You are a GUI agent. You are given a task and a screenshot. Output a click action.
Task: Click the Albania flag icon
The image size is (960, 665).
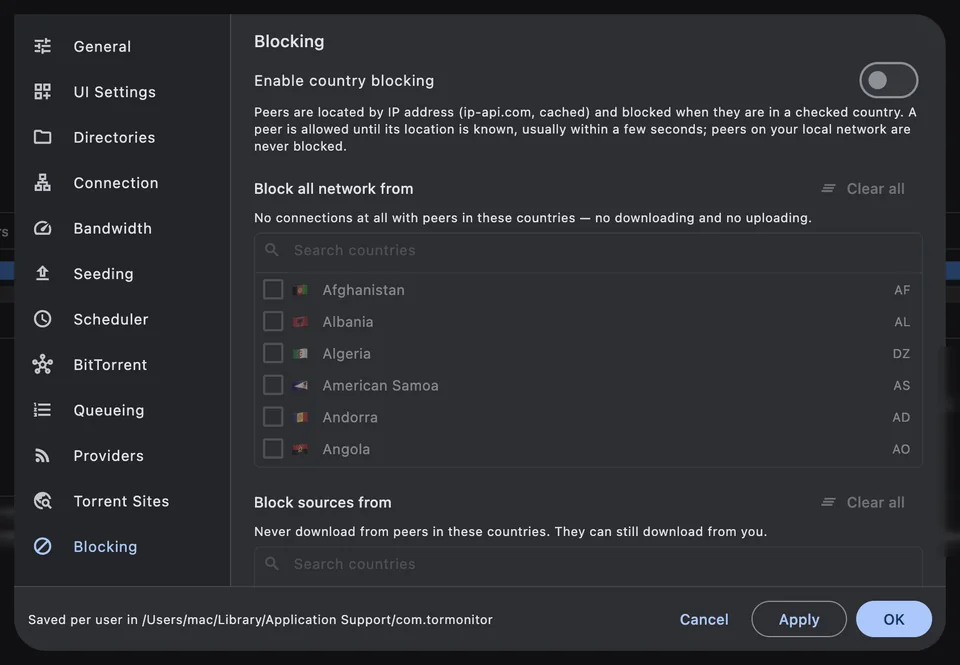pyautogui.click(x=300, y=321)
